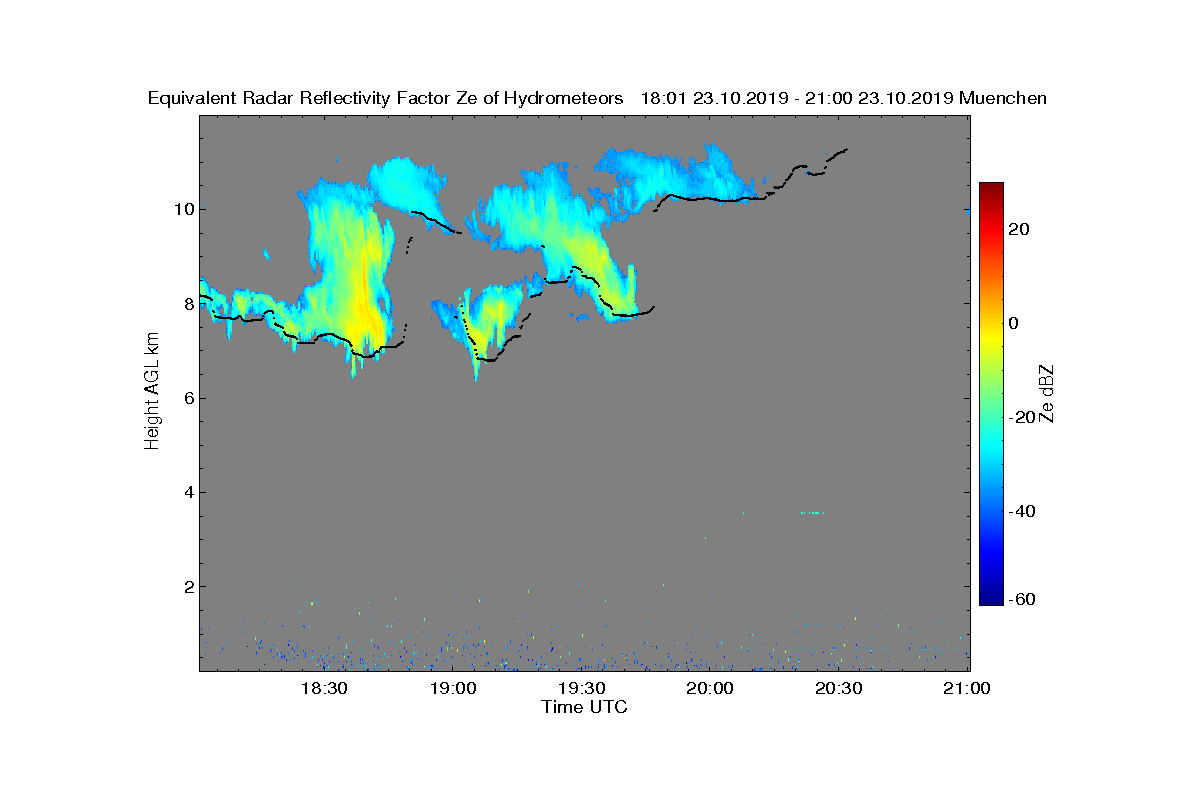Image resolution: width=1200 pixels, height=800 pixels.
Task: Click the 20:00 time tick label
Action: click(x=710, y=688)
